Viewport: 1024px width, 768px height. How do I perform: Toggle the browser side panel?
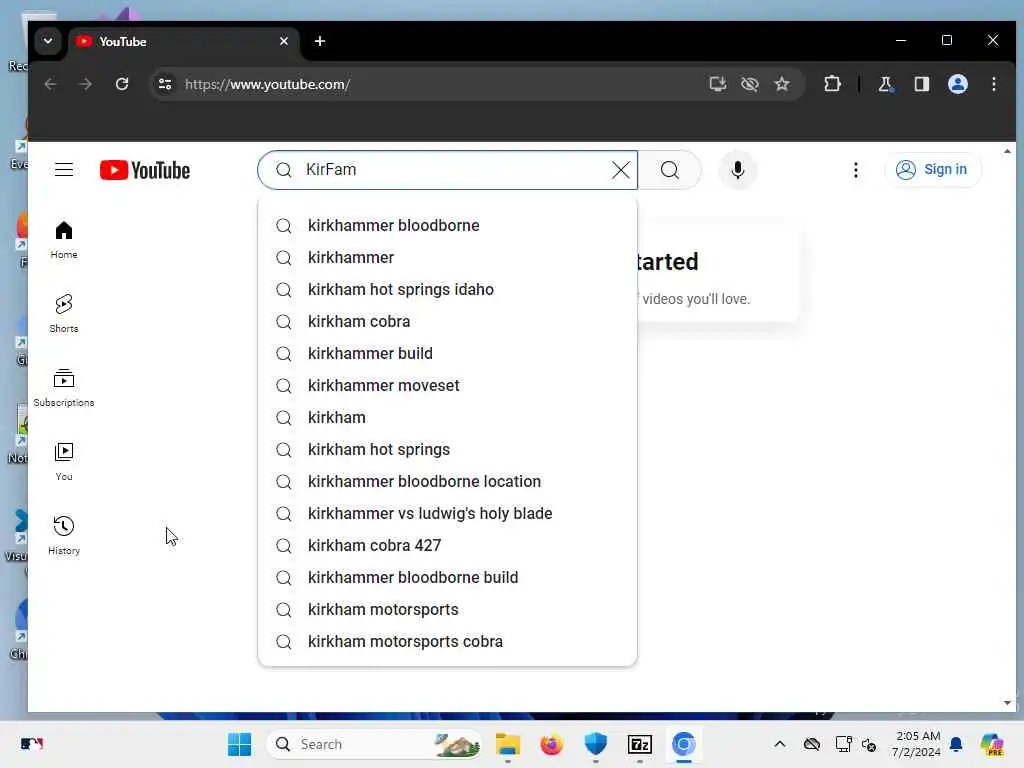click(x=921, y=84)
